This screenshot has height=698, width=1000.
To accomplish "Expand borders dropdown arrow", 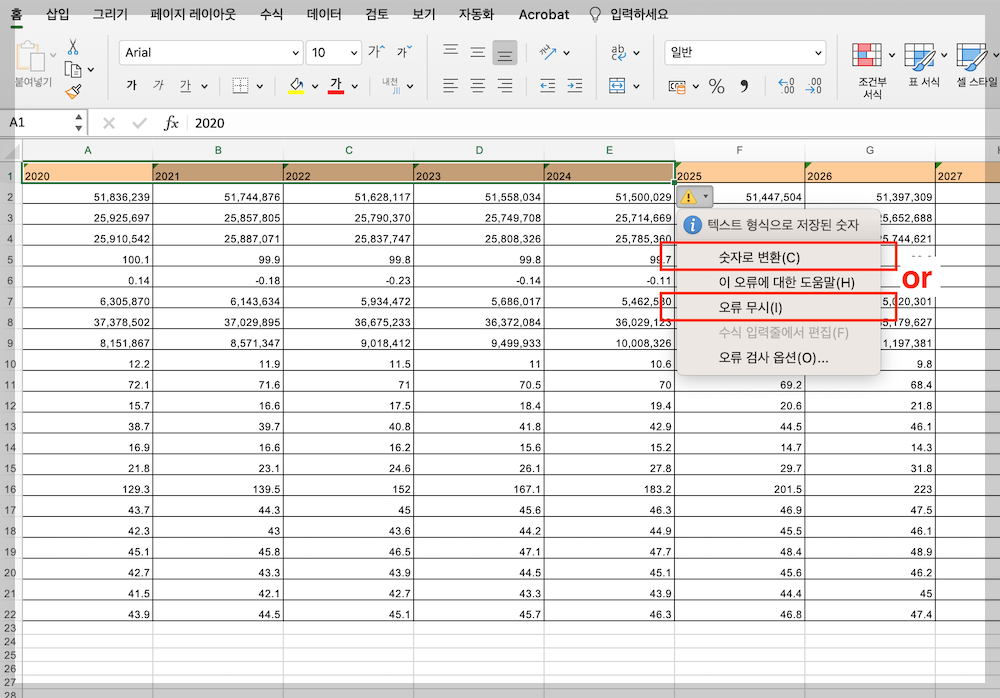I will coord(260,86).
